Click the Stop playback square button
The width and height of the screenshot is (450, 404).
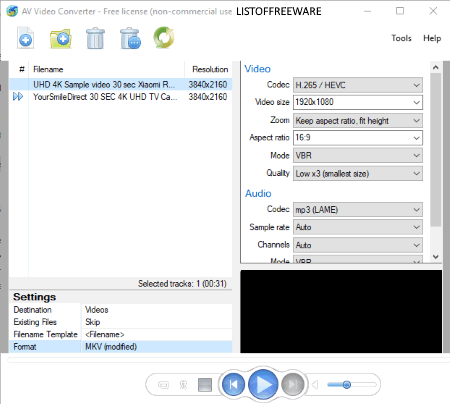click(205, 385)
